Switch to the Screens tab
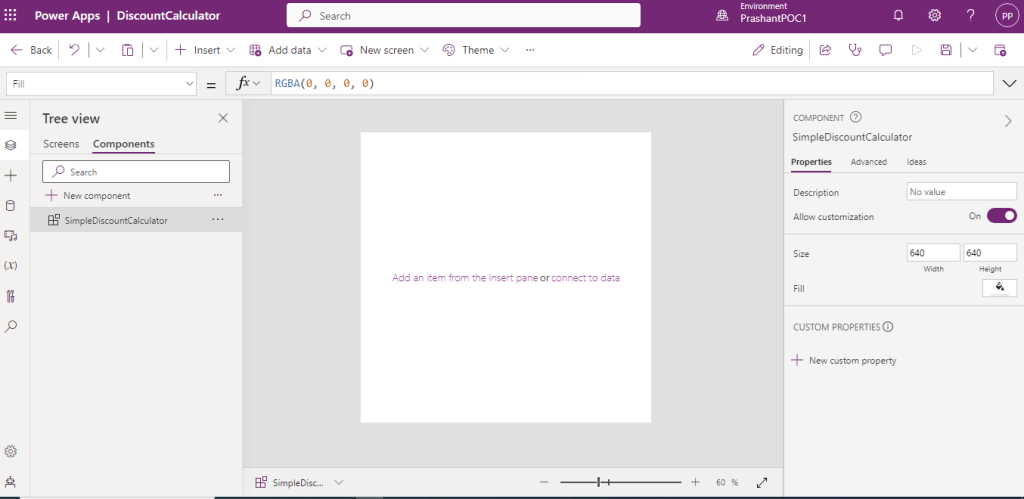 [61, 144]
